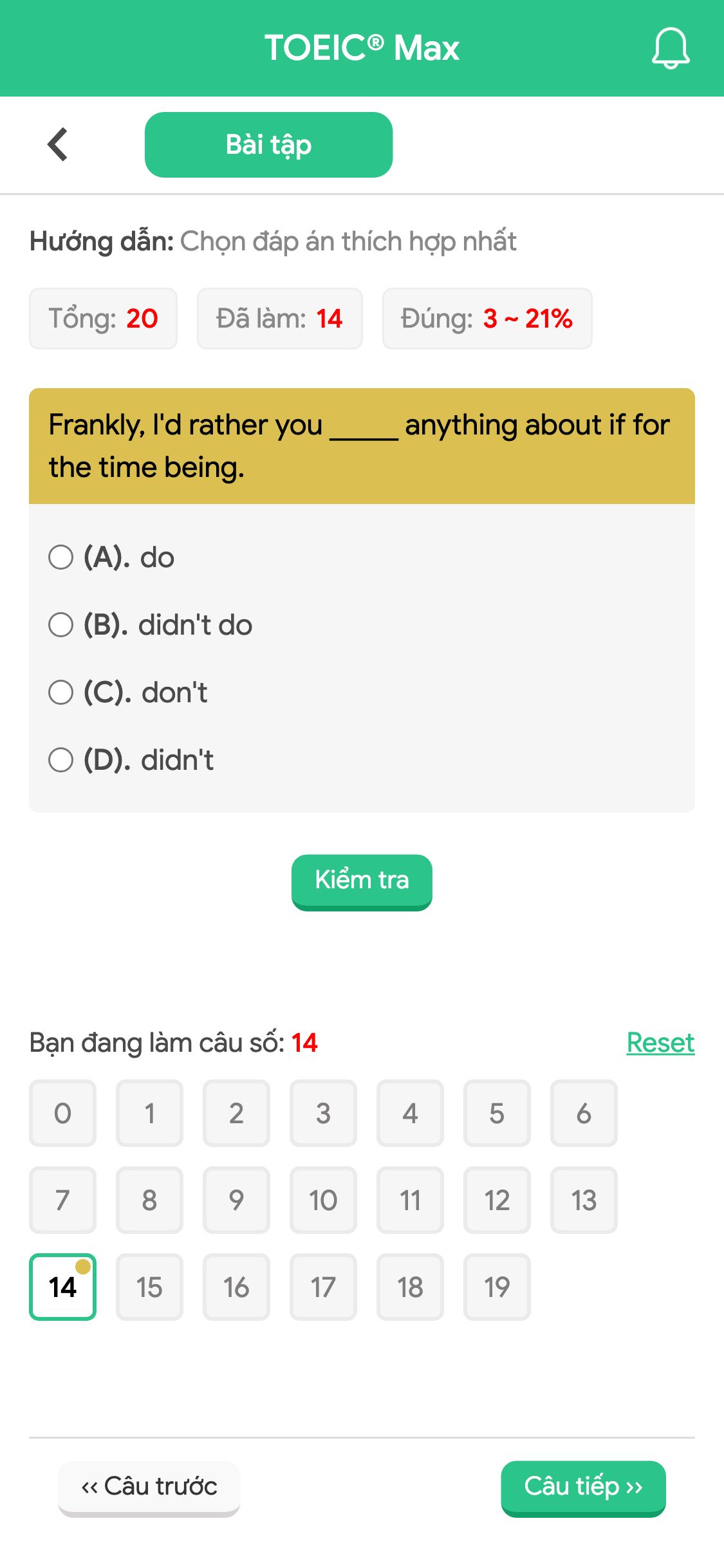The height and width of the screenshot is (1568, 724).
Task: Open the Bài tập tab
Action: pos(268,145)
